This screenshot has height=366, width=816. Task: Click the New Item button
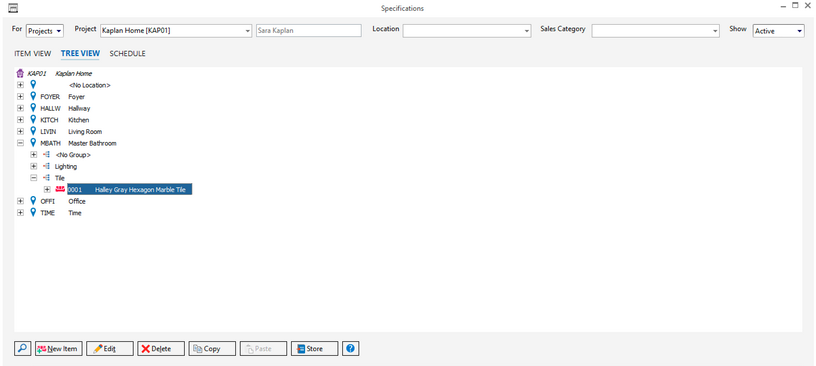(59, 349)
